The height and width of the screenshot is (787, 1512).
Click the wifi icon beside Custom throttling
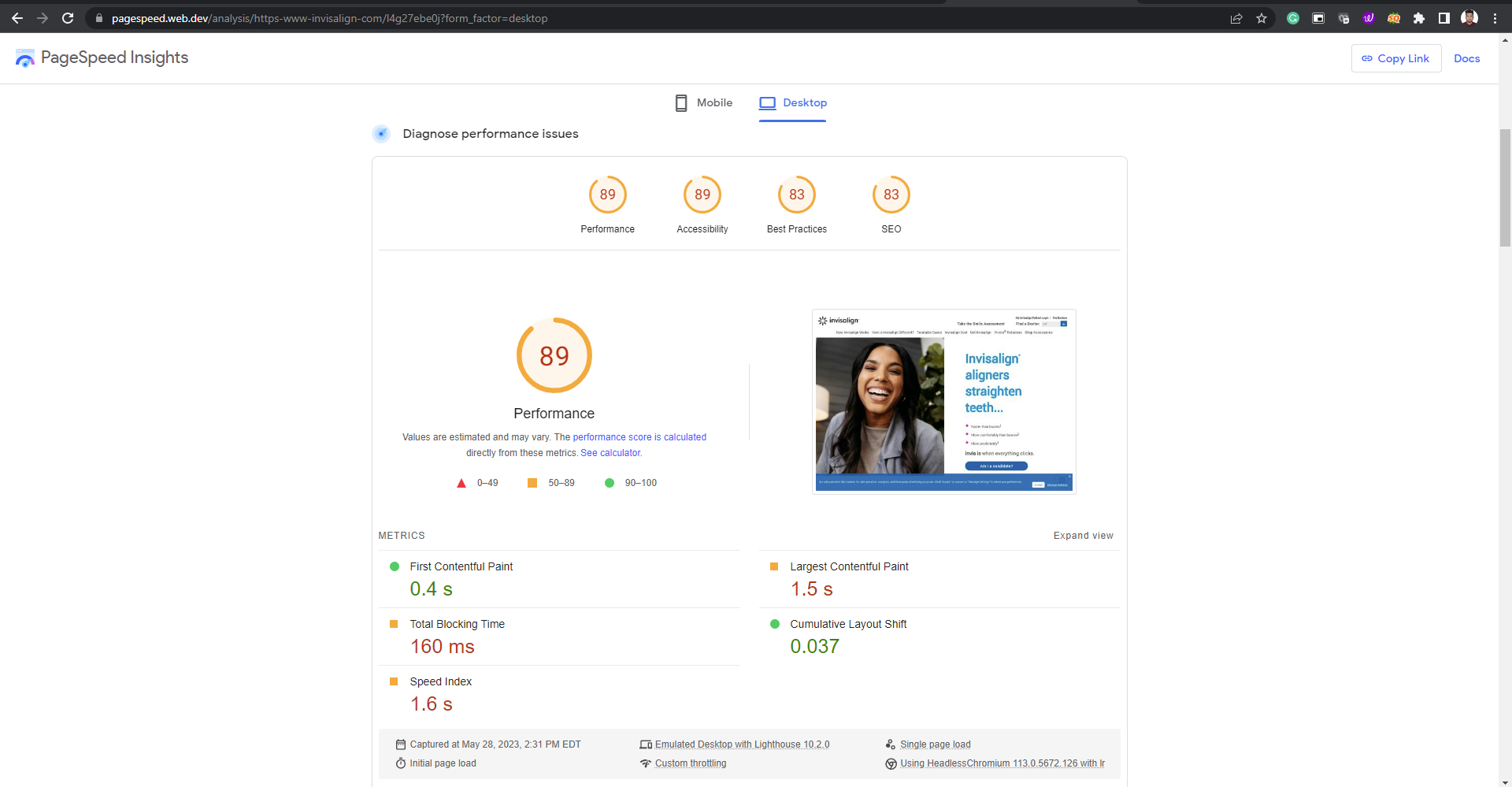(x=646, y=763)
